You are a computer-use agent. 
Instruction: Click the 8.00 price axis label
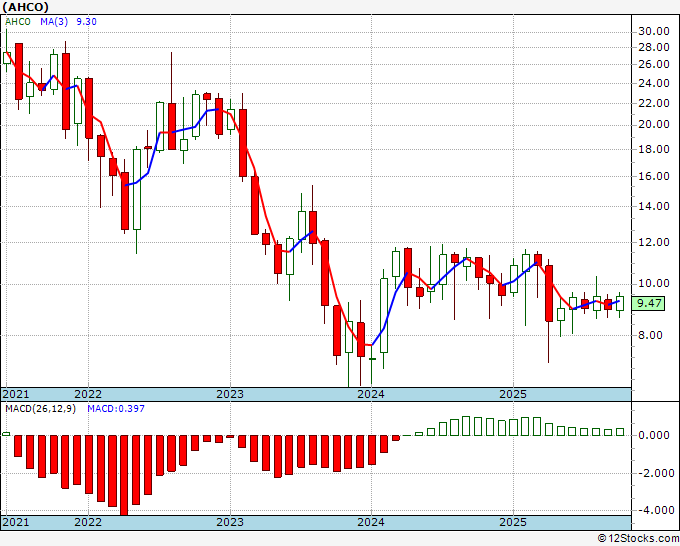click(x=650, y=335)
